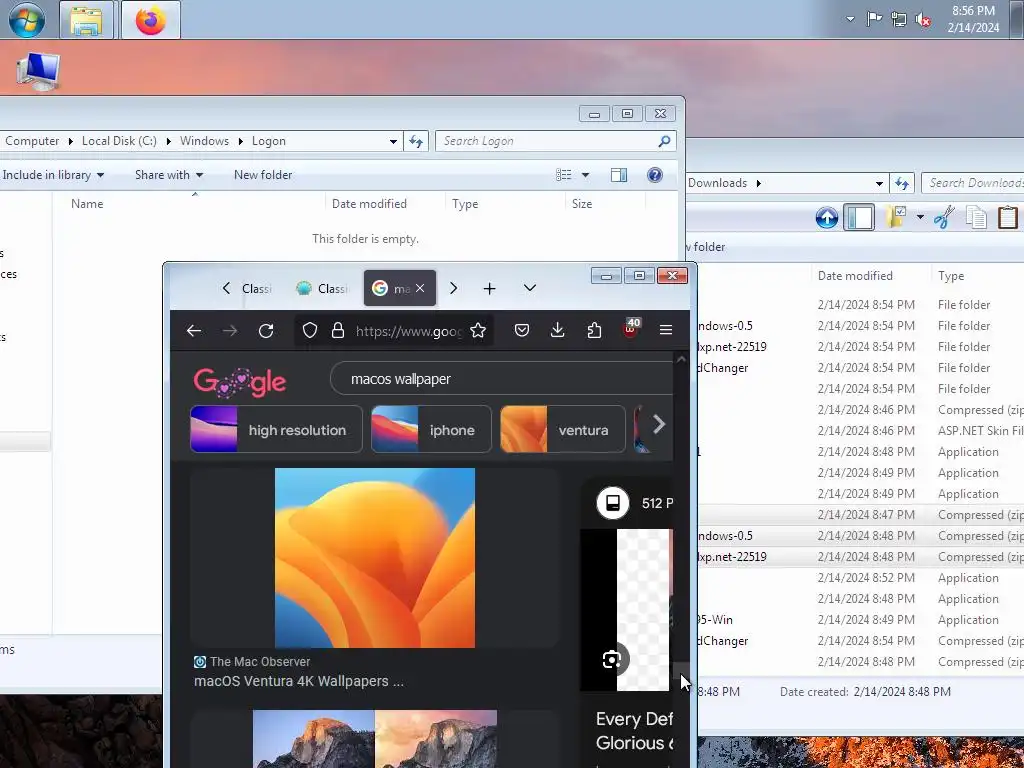Filter by high resolution chip

click(276, 429)
